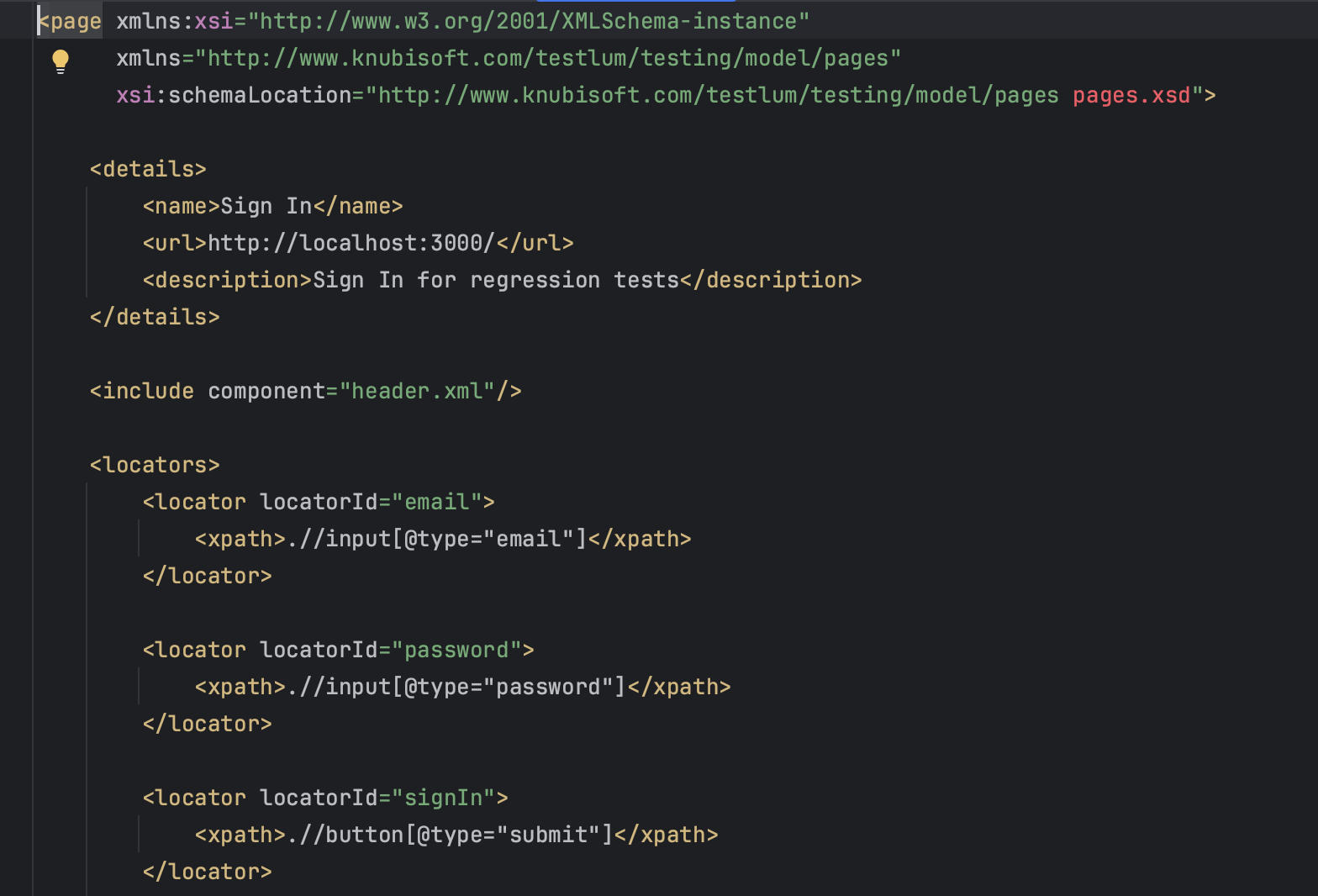Click the localhost:3000 URL text
The width and height of the screenshot is (1318, 896).
[351, 243]
